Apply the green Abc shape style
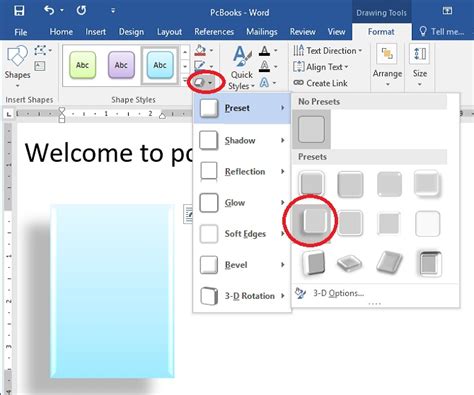The image size is (474, 395). pyautogui.click(x=83, y=65)
